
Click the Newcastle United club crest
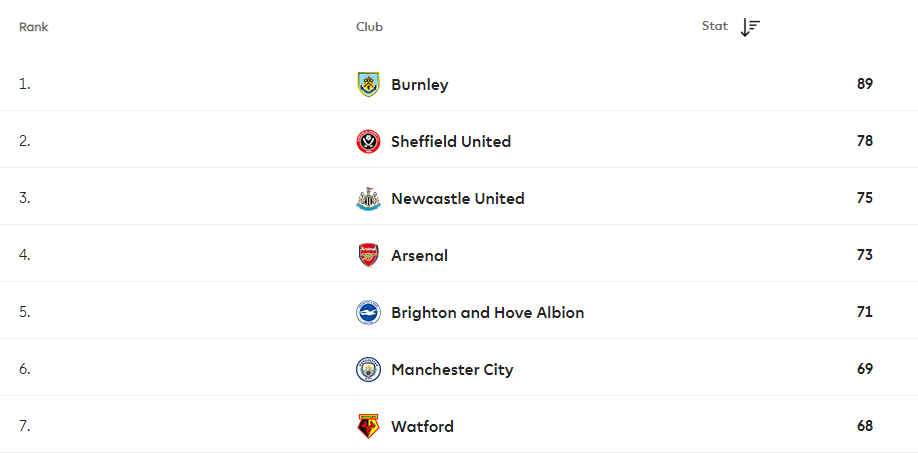point(368,199)
